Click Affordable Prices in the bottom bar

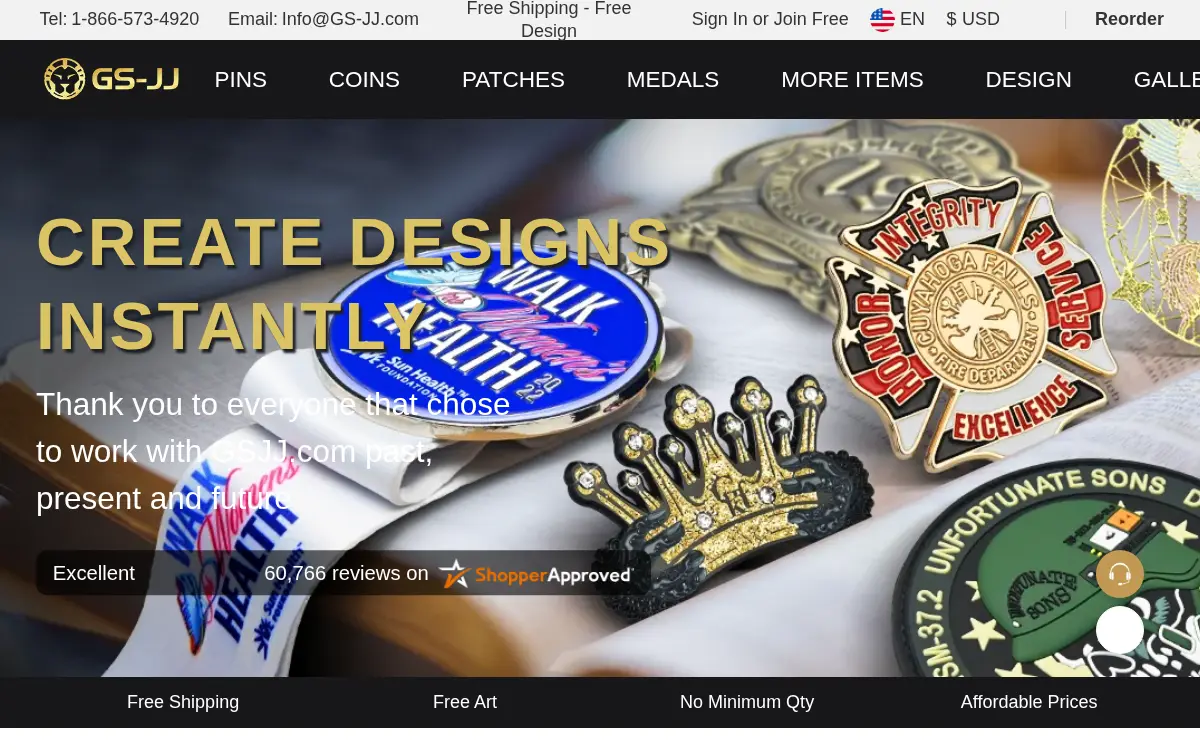(x=1029, y=702)
